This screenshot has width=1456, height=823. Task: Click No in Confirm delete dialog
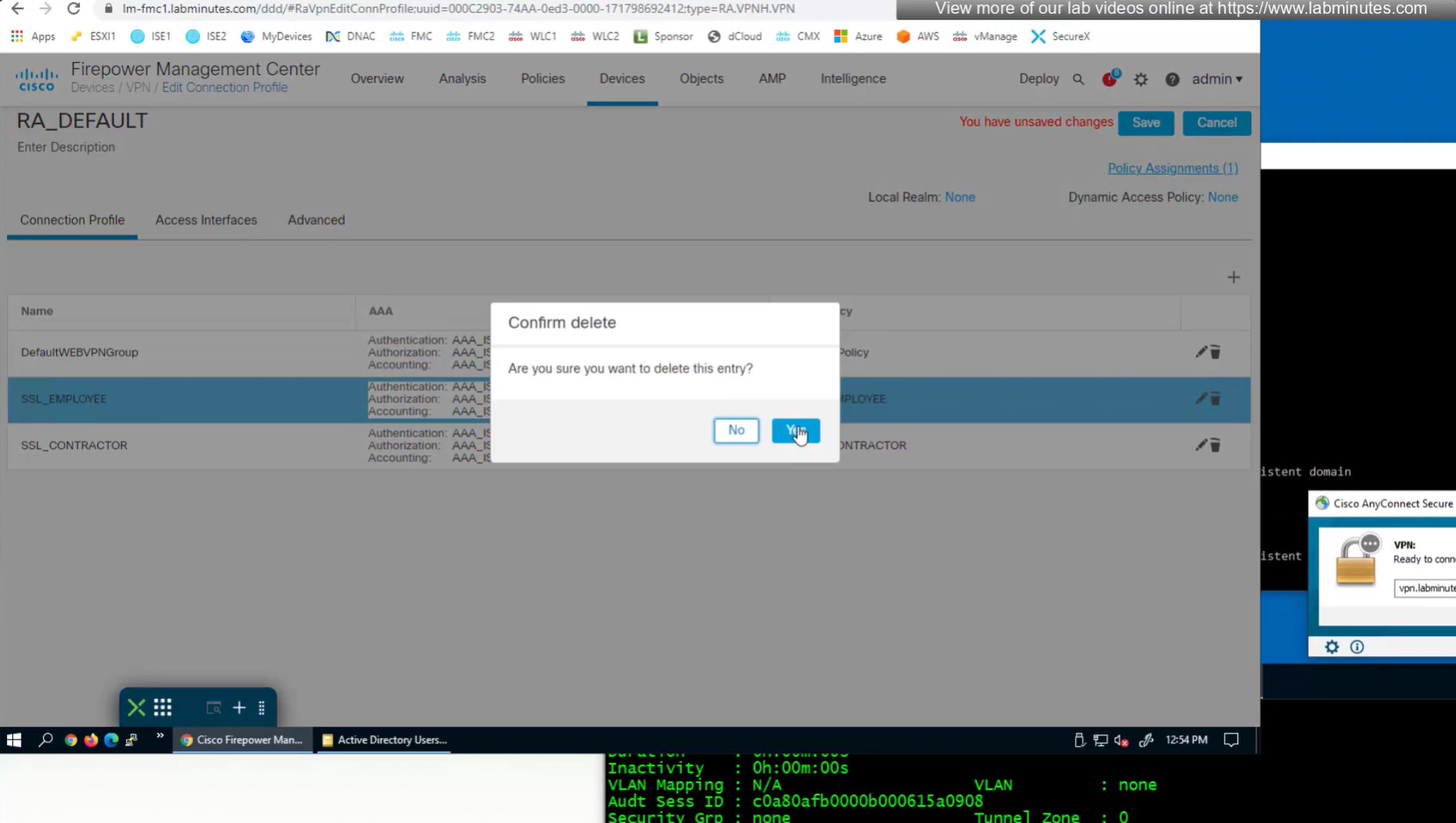736,430
